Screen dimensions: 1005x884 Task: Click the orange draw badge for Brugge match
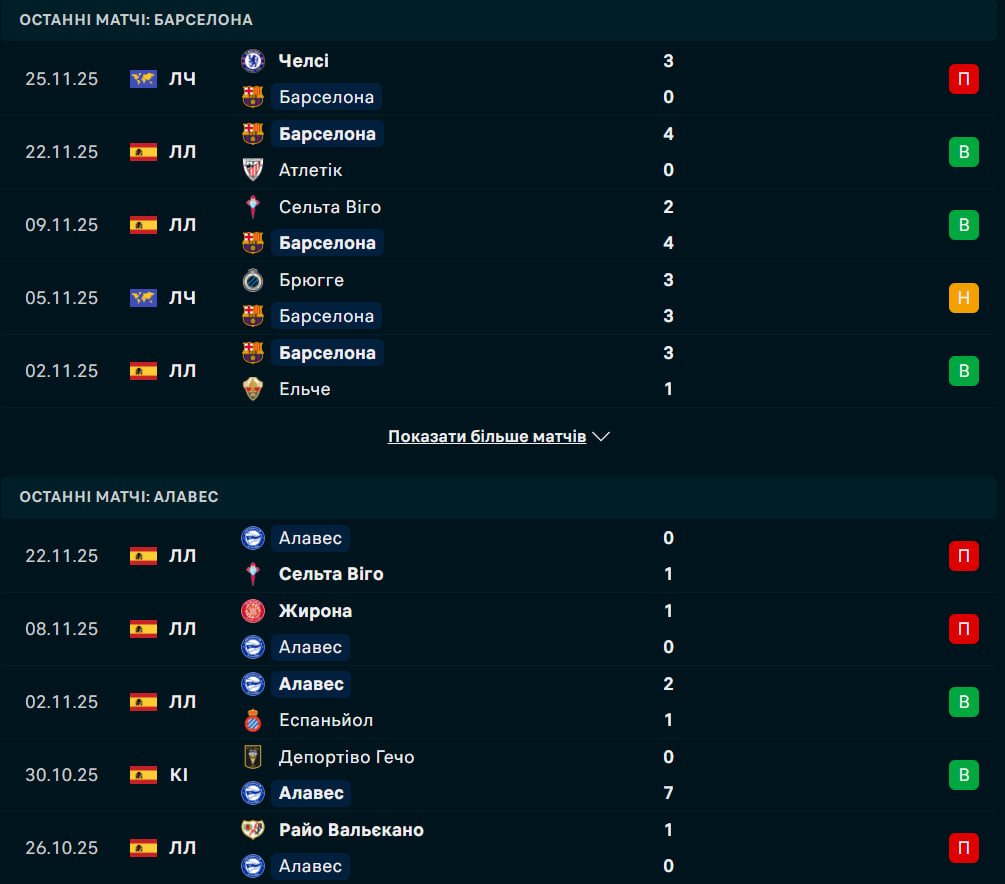pyautogui.click(x=963, y=298)
